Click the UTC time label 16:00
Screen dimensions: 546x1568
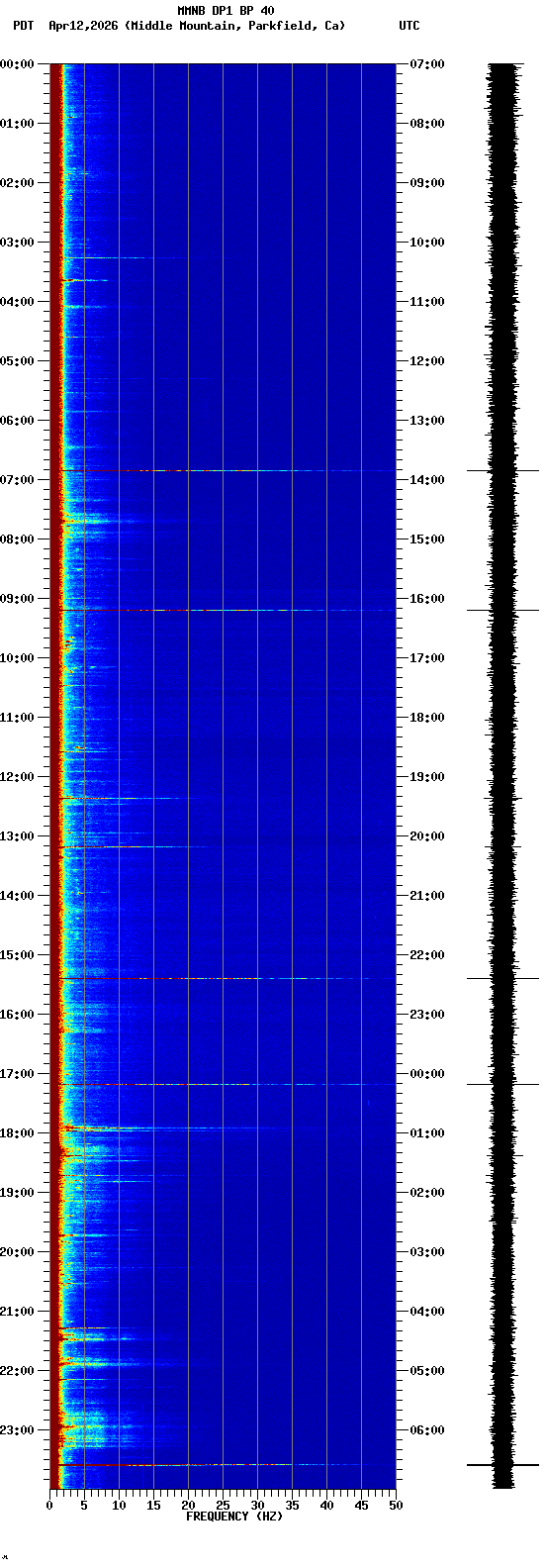(x=426, y=599)
